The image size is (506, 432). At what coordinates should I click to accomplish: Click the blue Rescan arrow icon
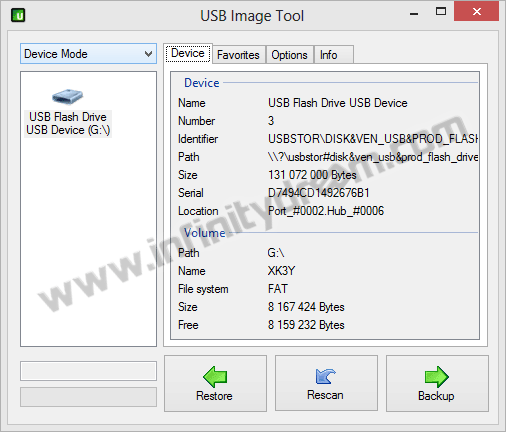click(x=325, y=376)
